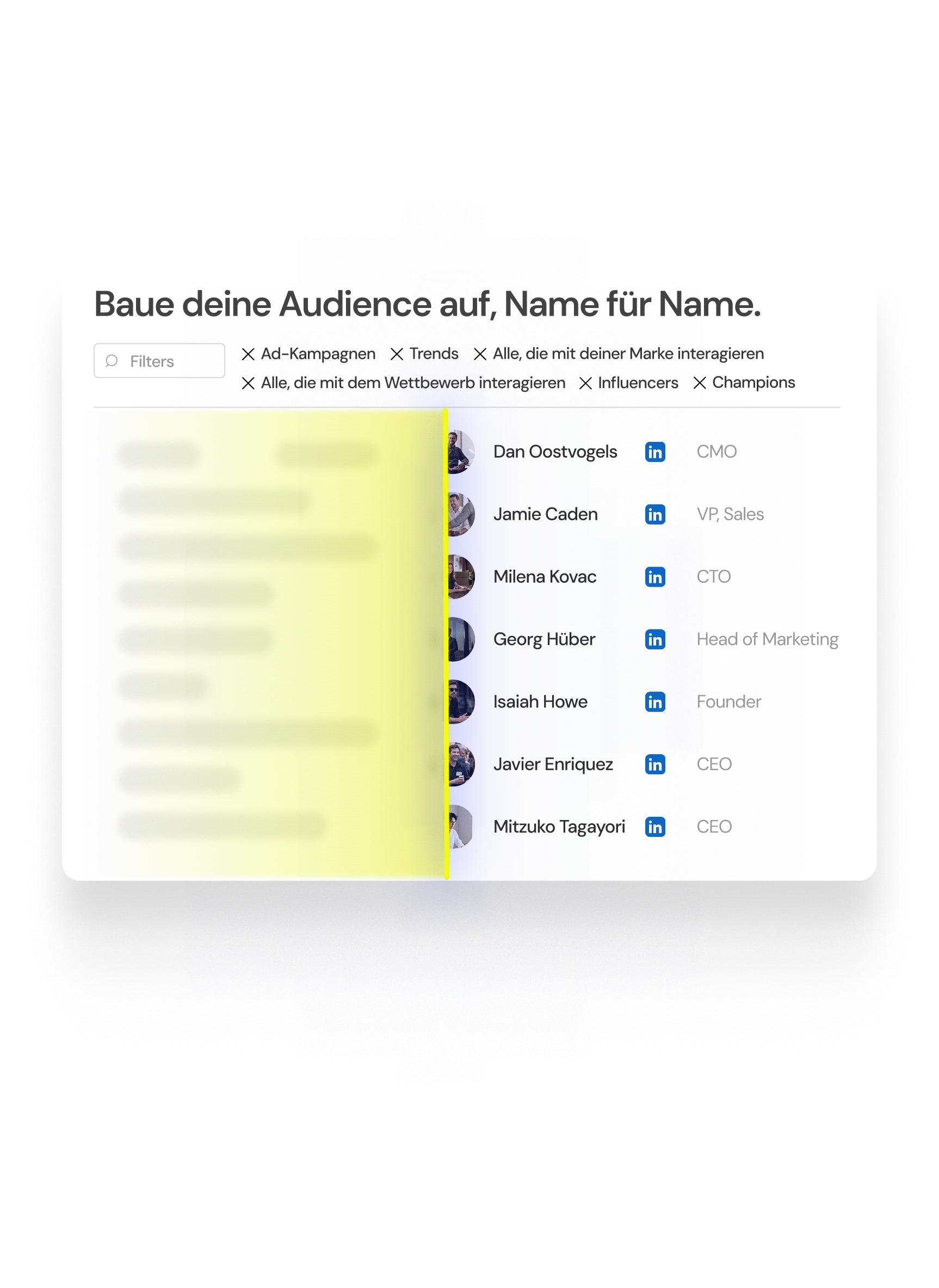Click the search icon in Filters field

coord(112,361)
